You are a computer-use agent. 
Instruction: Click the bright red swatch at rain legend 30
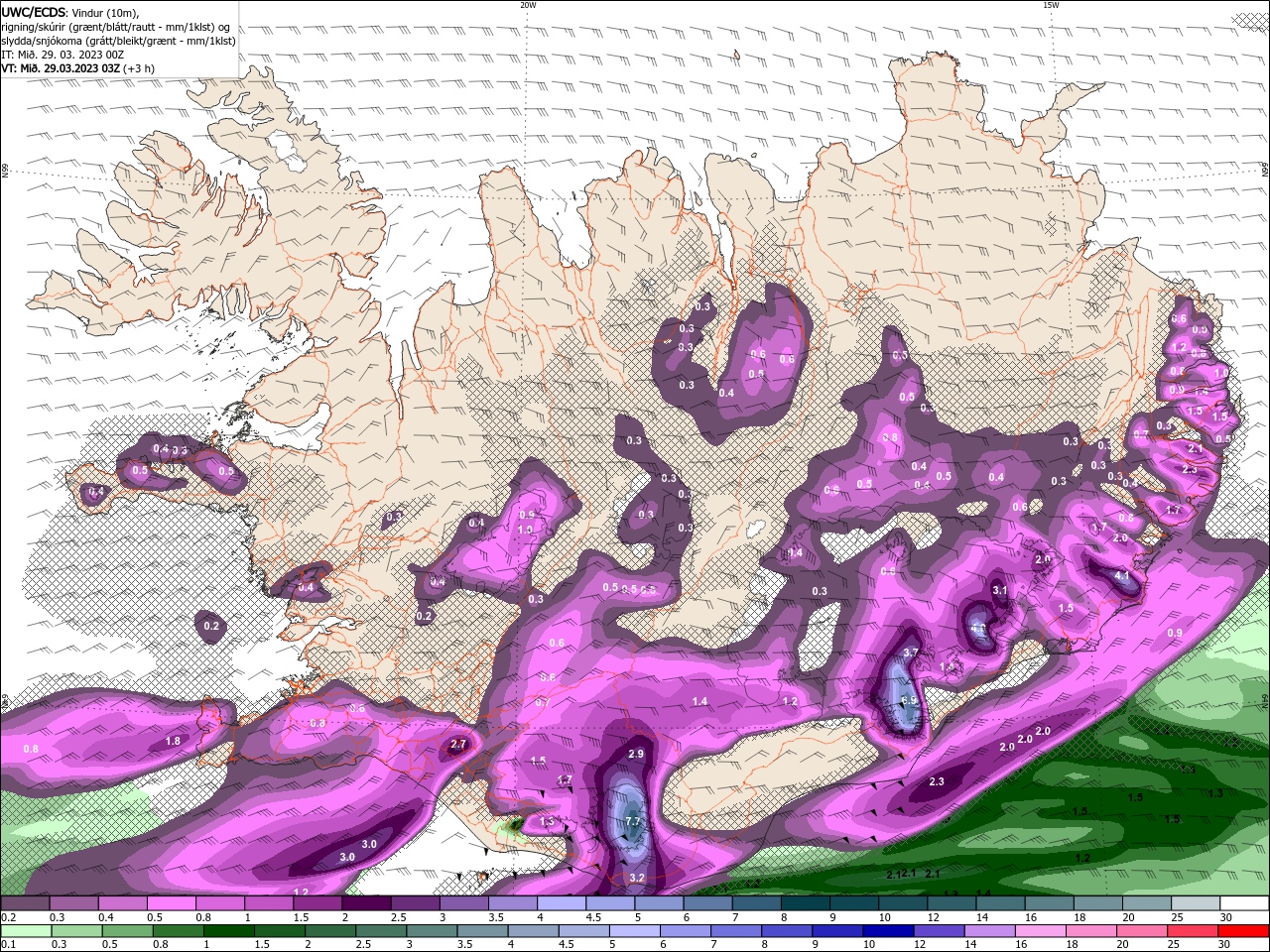[1244, 931]
